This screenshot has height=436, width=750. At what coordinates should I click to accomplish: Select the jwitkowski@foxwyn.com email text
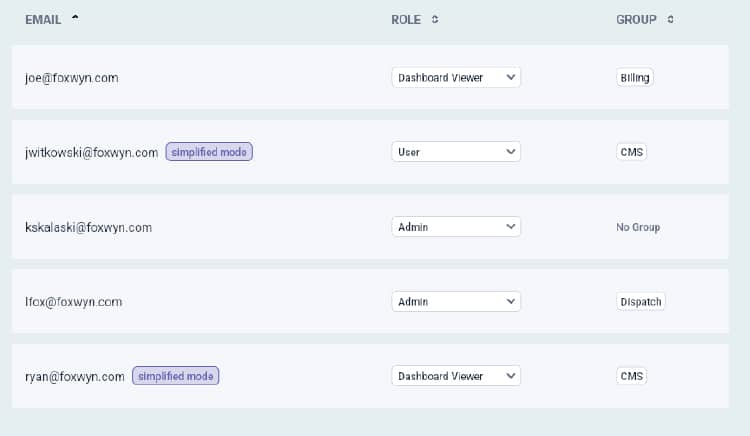(91, 153)
